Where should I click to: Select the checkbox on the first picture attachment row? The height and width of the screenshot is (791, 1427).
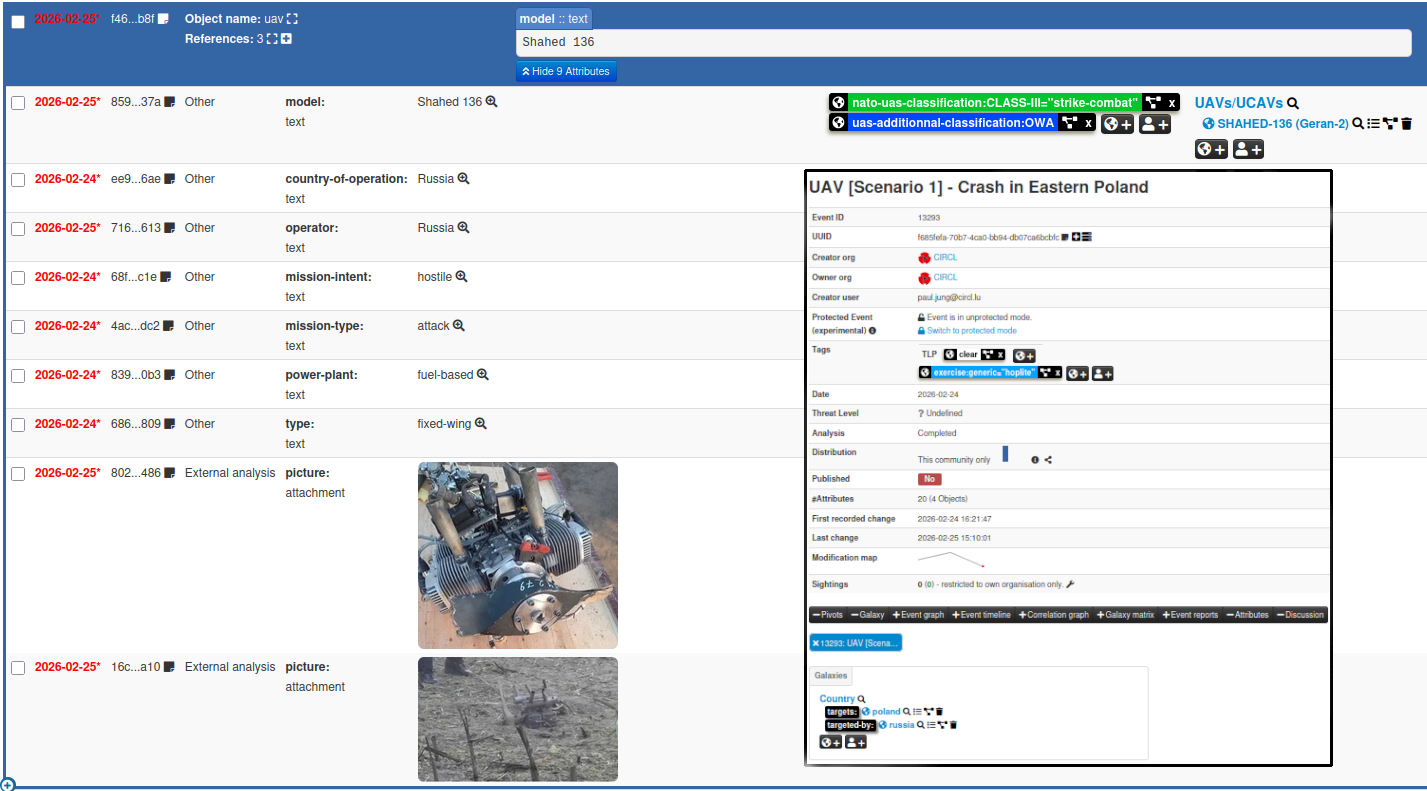(x=17, y=473)
